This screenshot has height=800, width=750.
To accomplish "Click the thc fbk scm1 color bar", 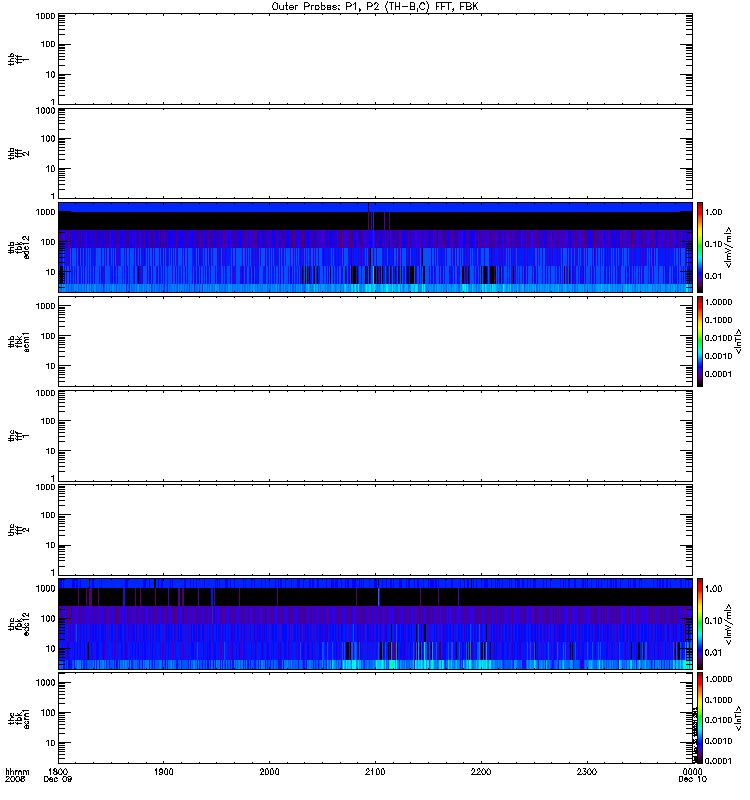I will click(700, 718).
